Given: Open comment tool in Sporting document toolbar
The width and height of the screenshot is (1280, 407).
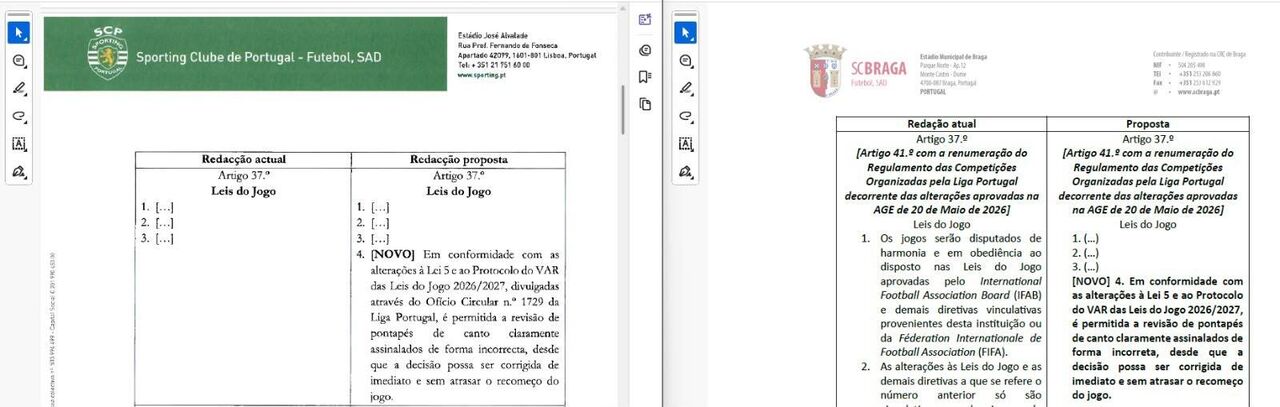Looking at the screenshot, I should pos(19,61).
